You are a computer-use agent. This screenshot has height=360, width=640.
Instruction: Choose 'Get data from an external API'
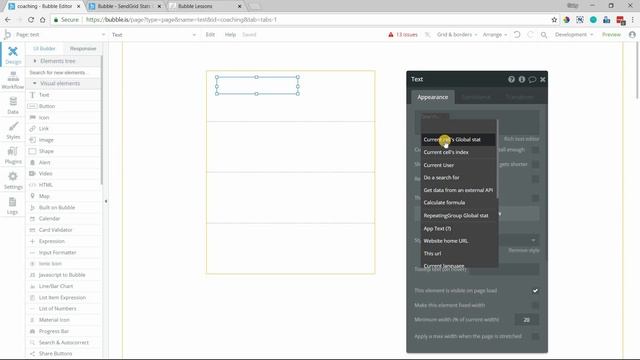tap(459, 190)
